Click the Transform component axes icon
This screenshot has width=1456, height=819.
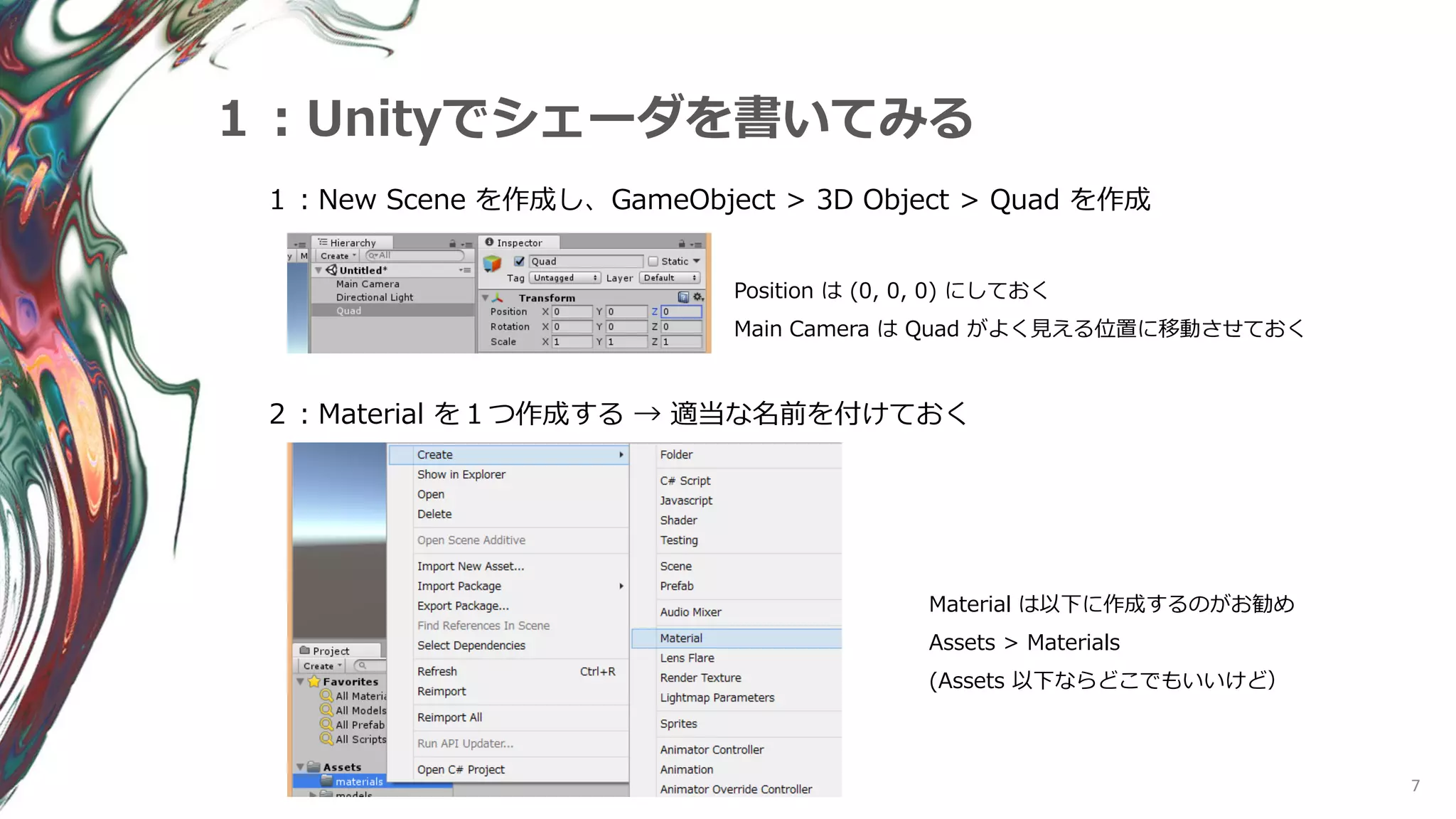point(498,298)
